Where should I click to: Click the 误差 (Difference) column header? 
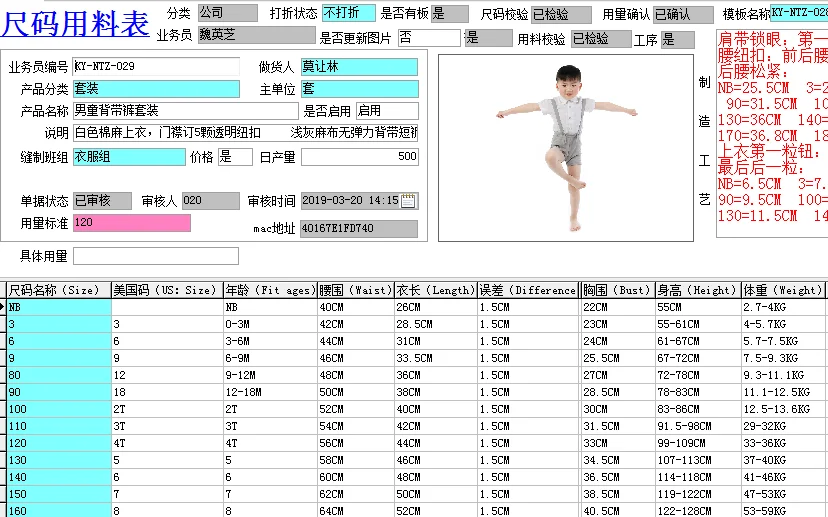[528, 290]
